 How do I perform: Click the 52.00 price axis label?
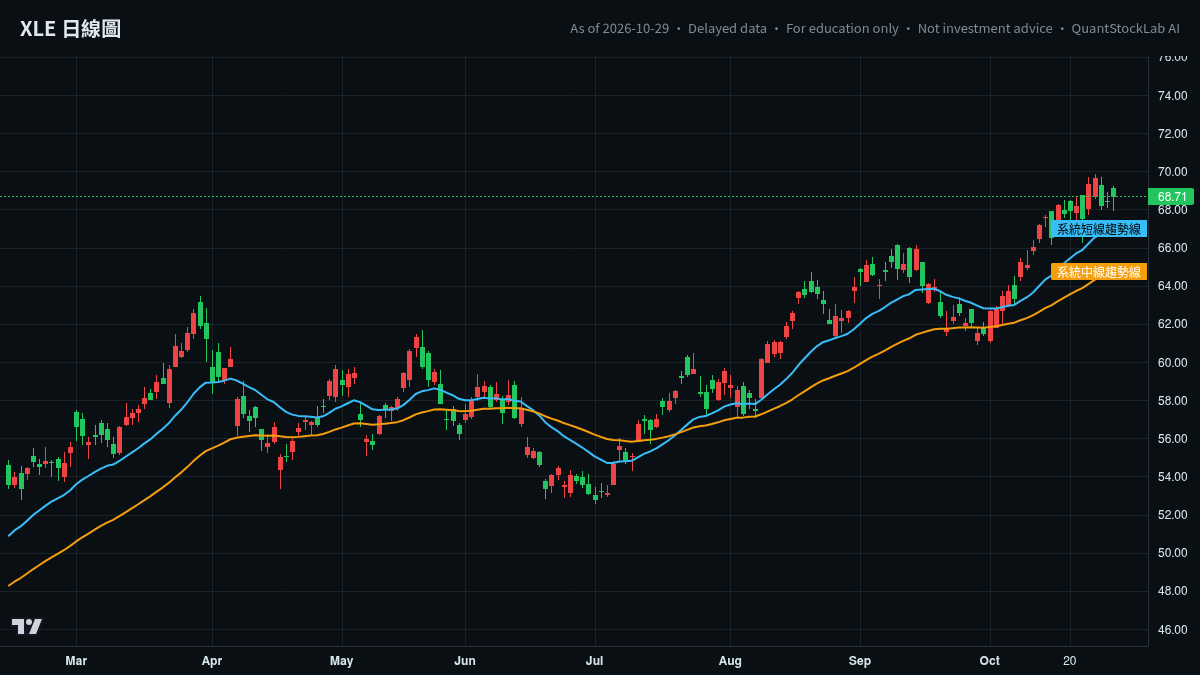click(1172, 514)
